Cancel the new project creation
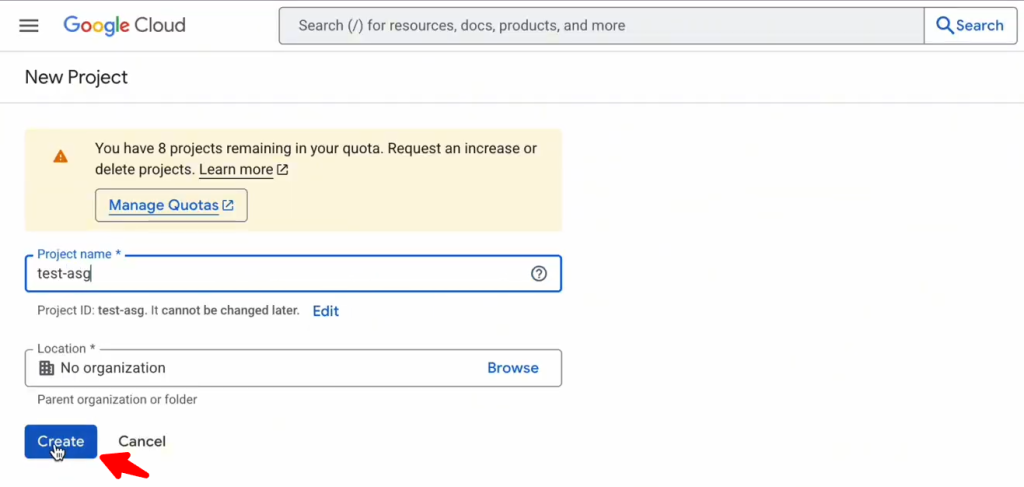This screenshot has width=1024, height=487. pyautogui.click(x=142, y=441)
